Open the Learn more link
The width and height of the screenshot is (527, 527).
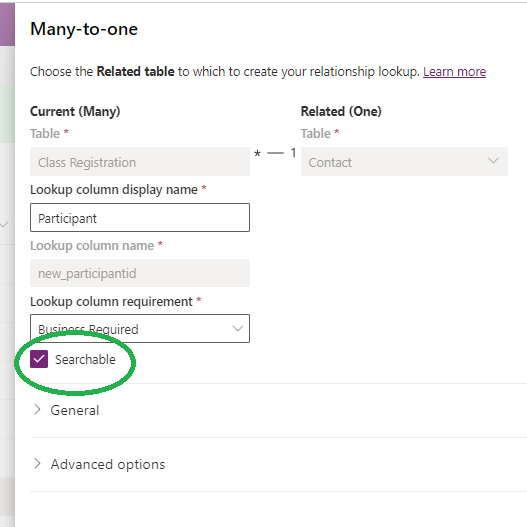pyautogui.click(x=454, y=72)
